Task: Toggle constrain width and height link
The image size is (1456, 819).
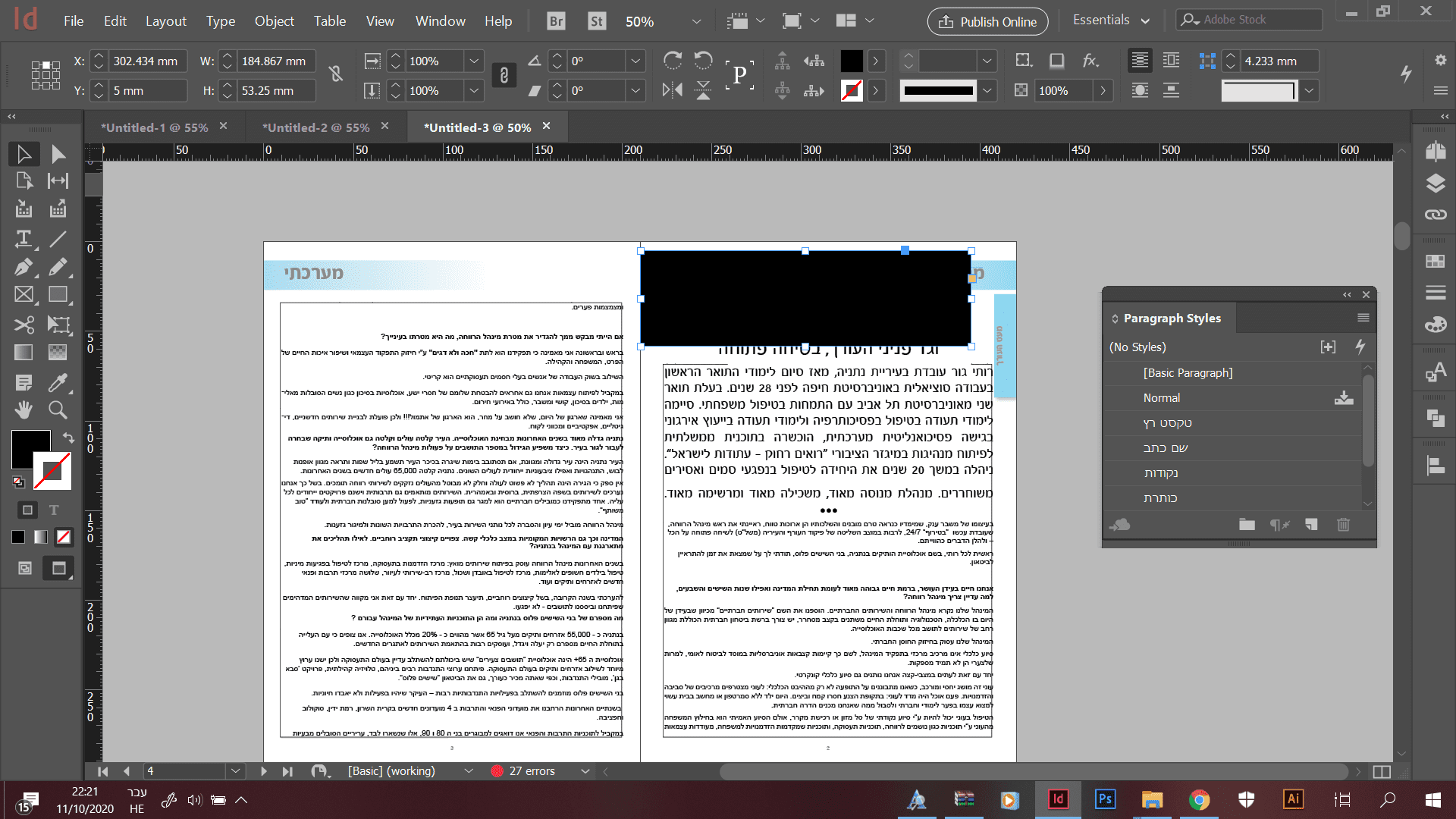Action: click(336, 74)
